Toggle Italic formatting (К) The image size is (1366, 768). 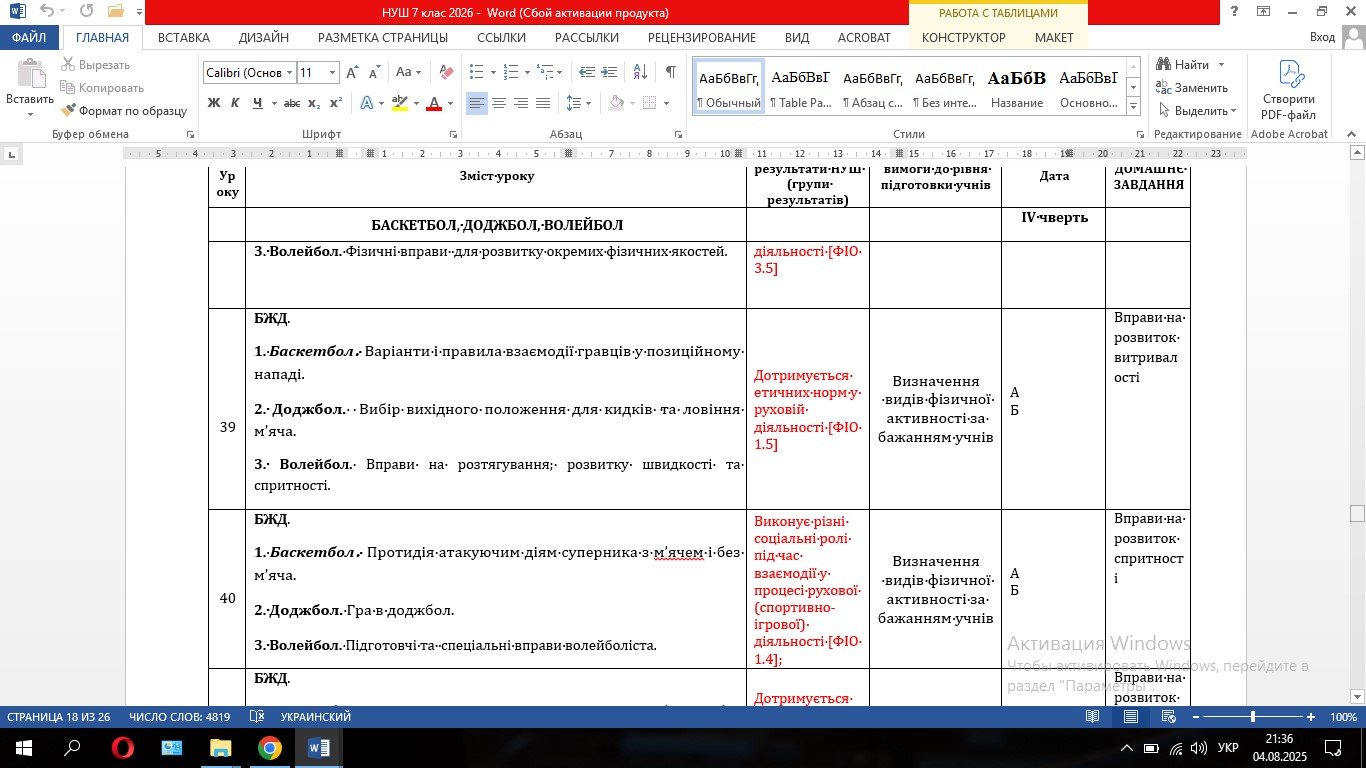click(235, 103)
